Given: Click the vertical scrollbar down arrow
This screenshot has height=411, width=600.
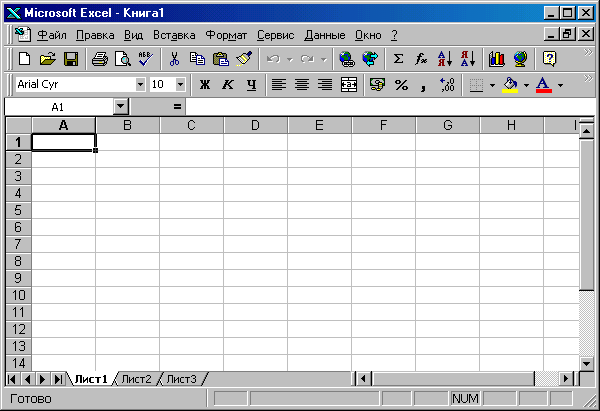Looking at the screenshot, I should pyautogui.click(x=586, y=363).
